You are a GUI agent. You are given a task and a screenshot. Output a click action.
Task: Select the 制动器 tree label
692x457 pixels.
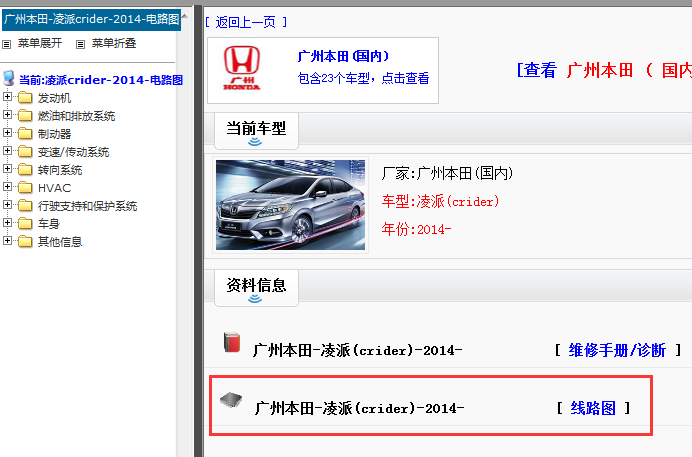click(x=54, y=134)
